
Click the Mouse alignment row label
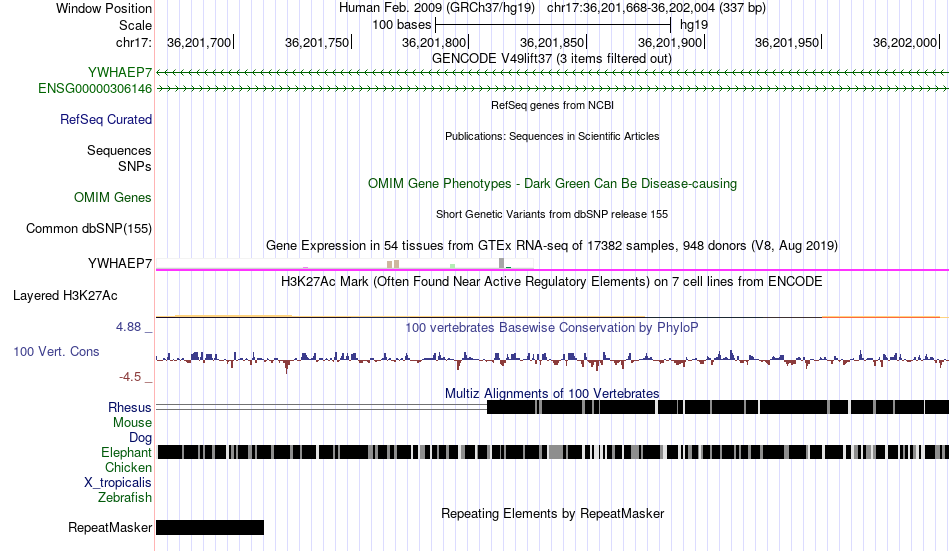point(132,422)
